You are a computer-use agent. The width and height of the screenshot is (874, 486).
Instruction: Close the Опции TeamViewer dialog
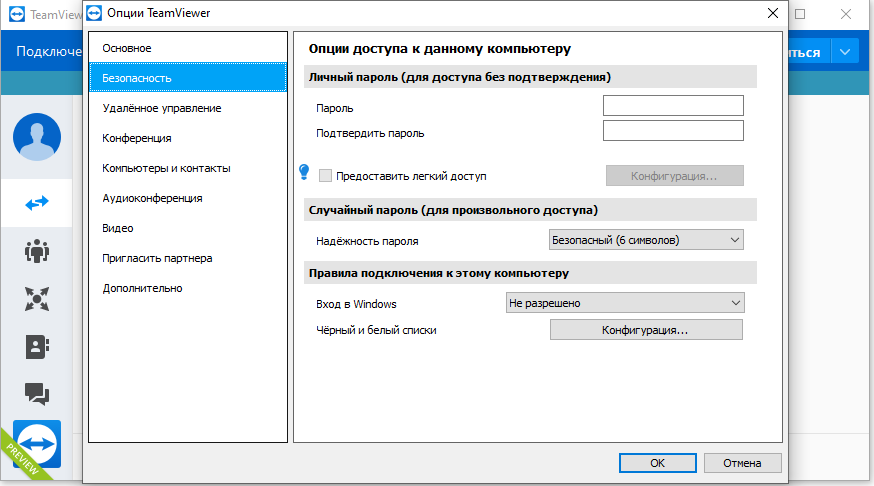coord(773,13)
